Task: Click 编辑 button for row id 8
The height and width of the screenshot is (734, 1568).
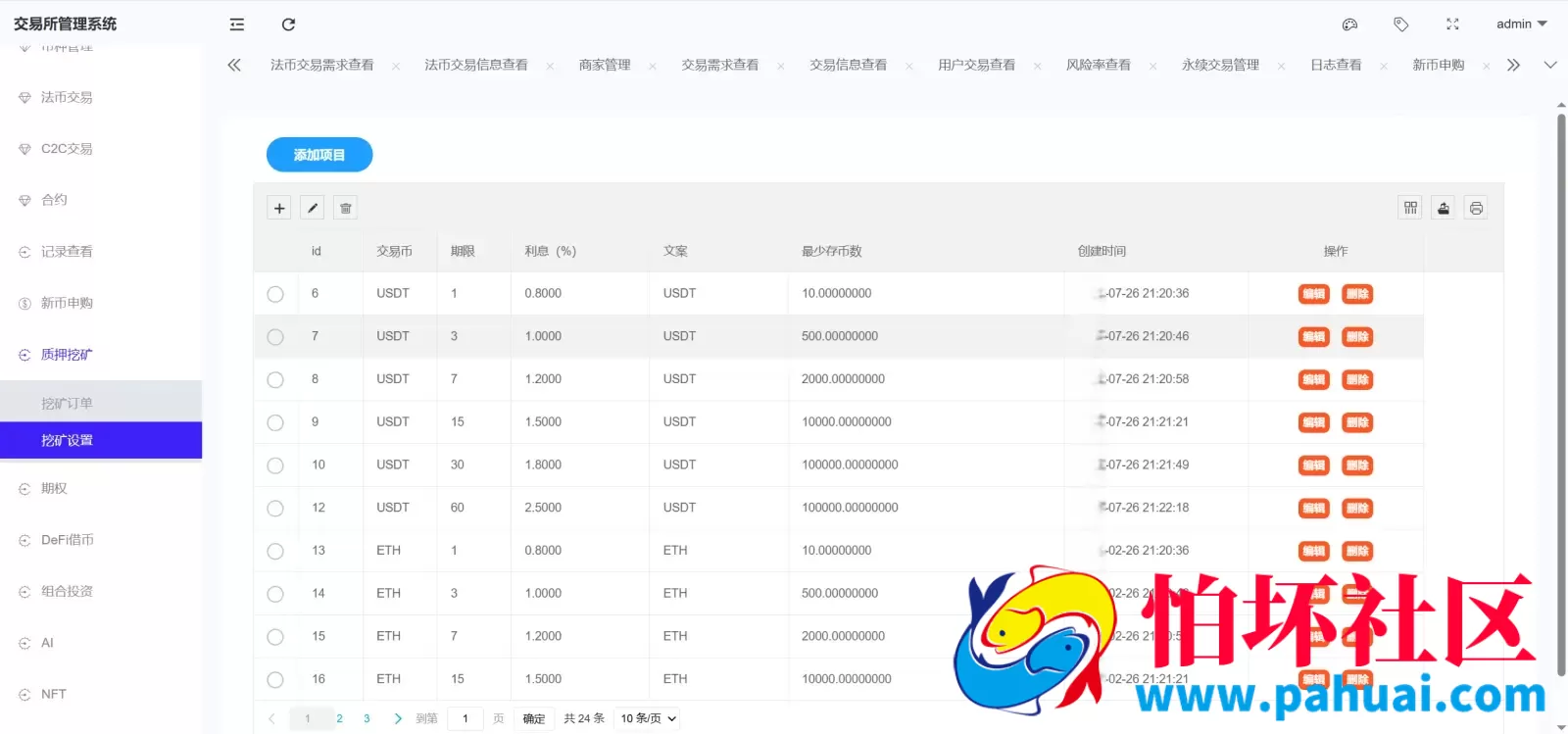Action: 1314,380
